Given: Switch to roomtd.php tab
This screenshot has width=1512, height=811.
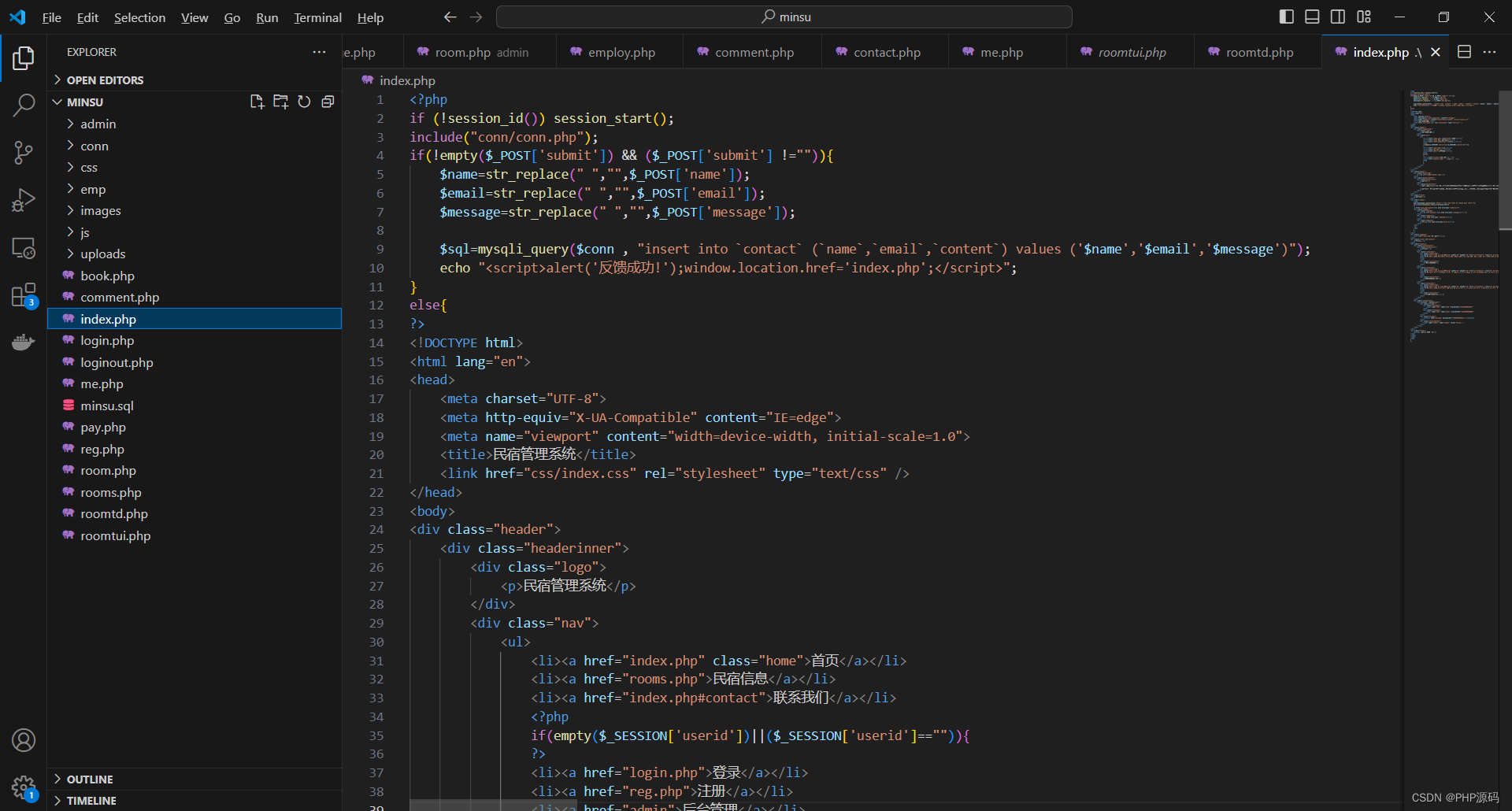Looking at the screenshot, I should [1258, 52].
